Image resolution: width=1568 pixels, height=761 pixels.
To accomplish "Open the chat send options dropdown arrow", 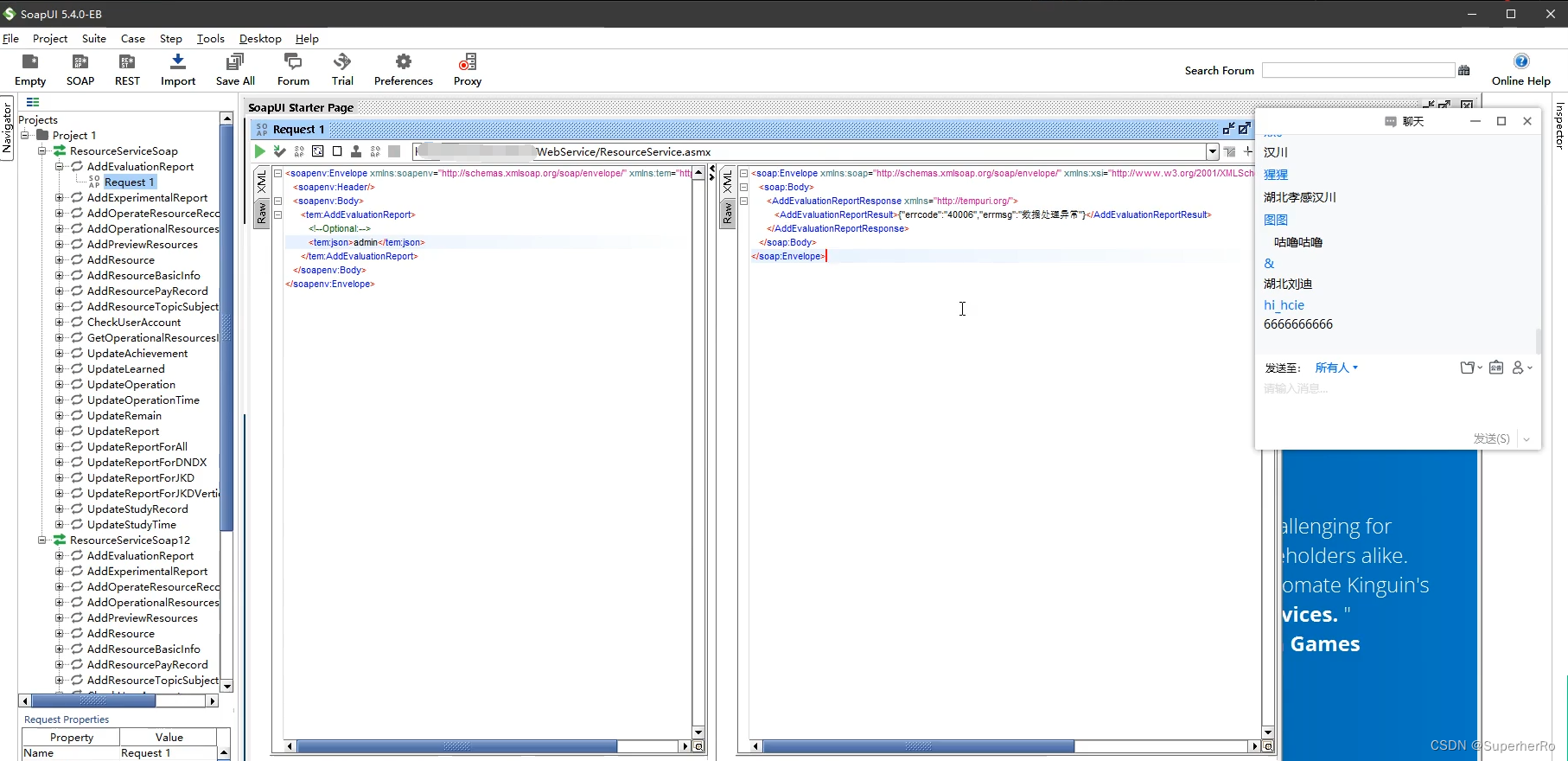I will coord(1527,439).
